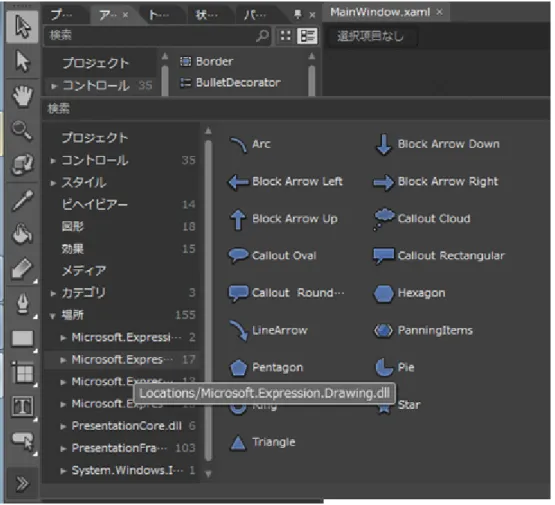555x505 pixels.
Task: Focus the lower 検索 search field
Action: pyautogui.click(x=297, y=109)
